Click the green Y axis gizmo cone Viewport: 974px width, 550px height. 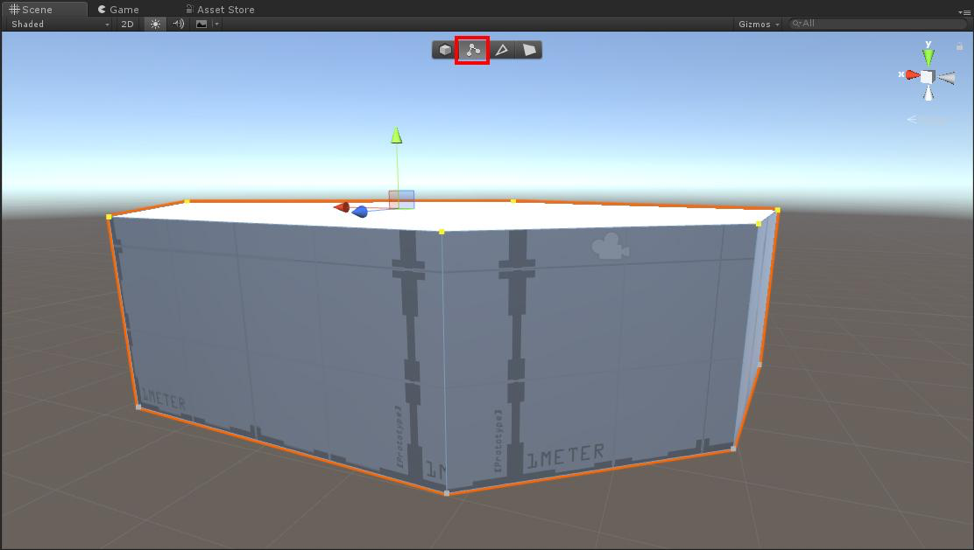[928, 56]
